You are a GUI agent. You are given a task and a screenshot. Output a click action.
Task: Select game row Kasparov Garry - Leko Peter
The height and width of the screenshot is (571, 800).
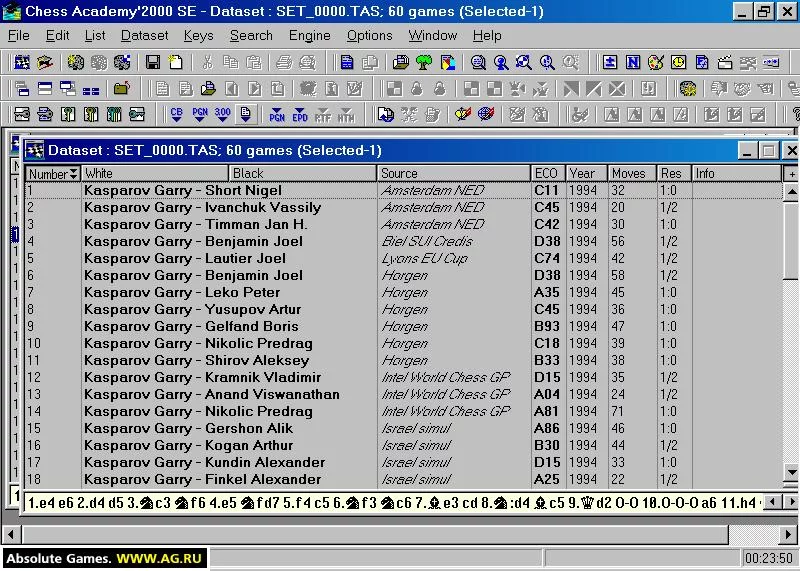pos(404,292)
